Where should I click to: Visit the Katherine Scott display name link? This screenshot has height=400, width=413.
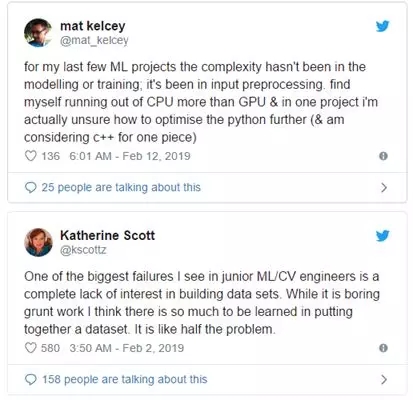(107, 235)
